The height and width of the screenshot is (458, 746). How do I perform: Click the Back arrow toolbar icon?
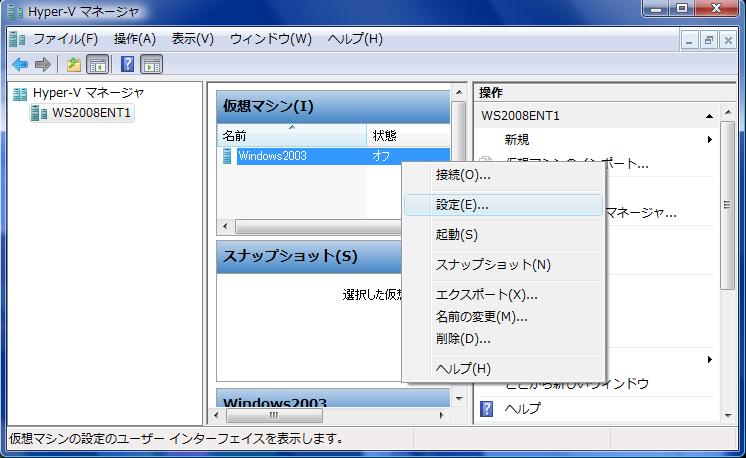[x=19, y=65]
